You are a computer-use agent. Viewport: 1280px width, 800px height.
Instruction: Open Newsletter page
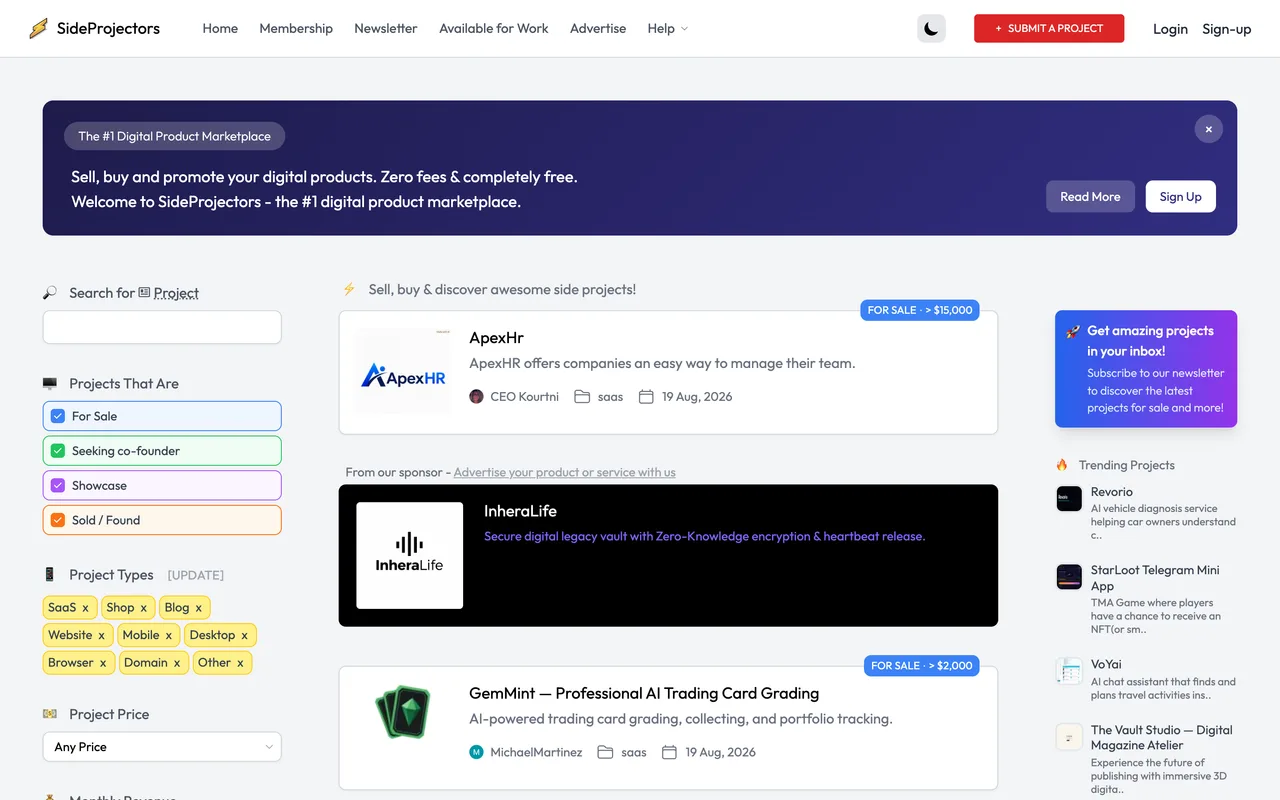coord(386,28)
